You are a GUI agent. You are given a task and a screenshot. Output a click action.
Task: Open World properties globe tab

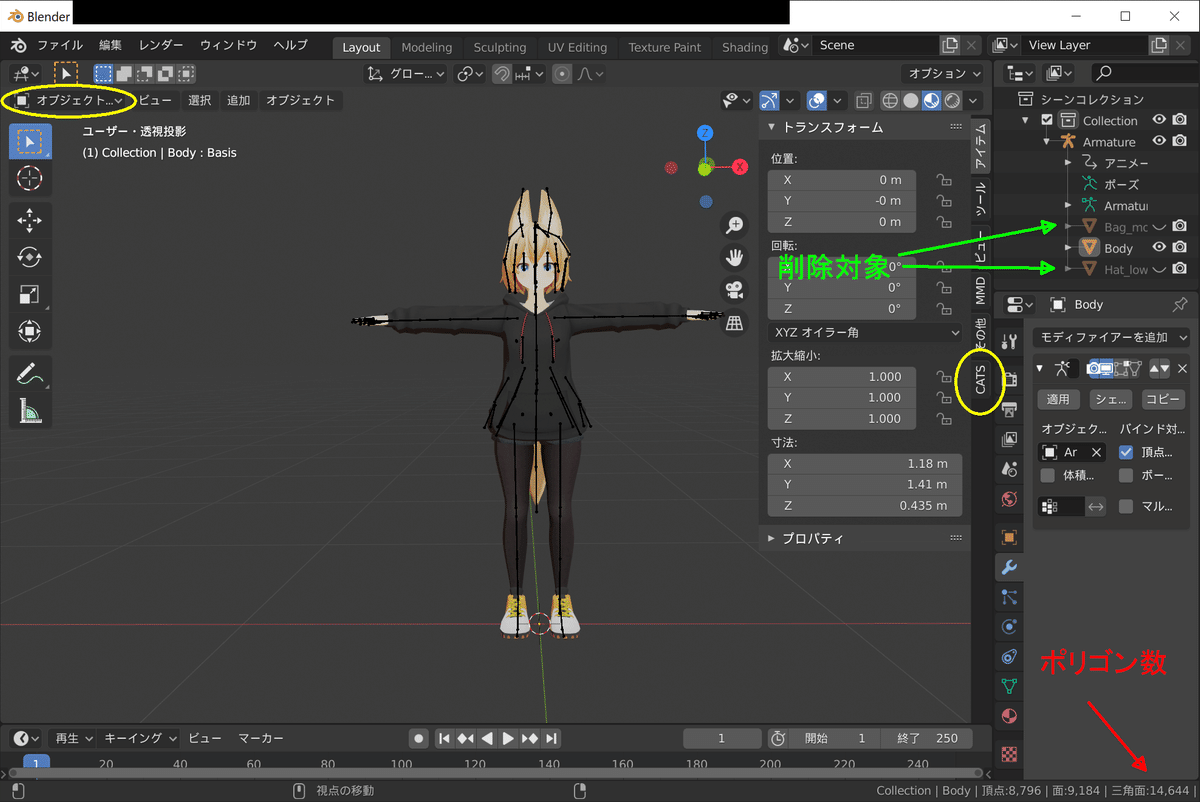(x=1010, y=499)
